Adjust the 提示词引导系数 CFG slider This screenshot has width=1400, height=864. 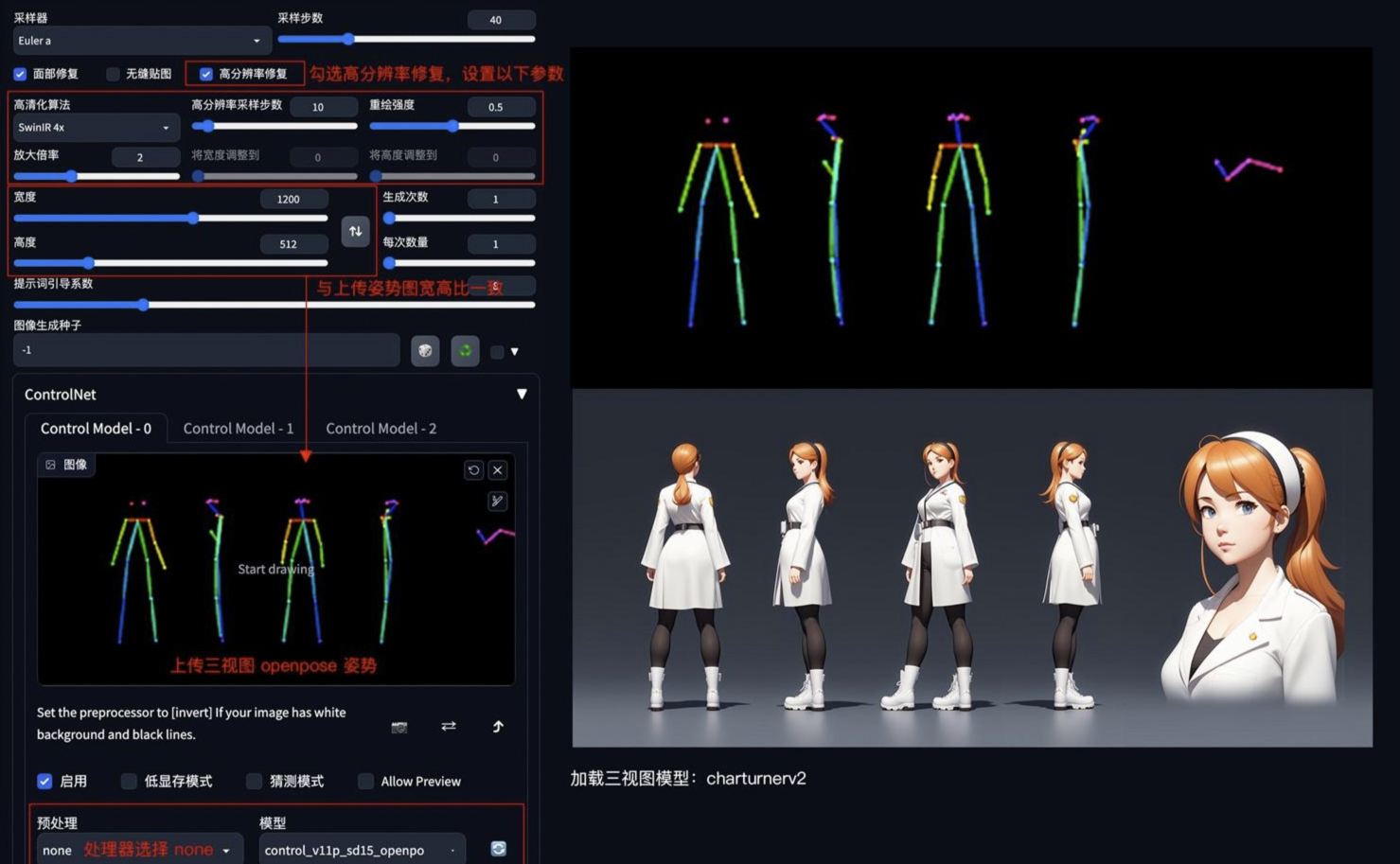275,305
